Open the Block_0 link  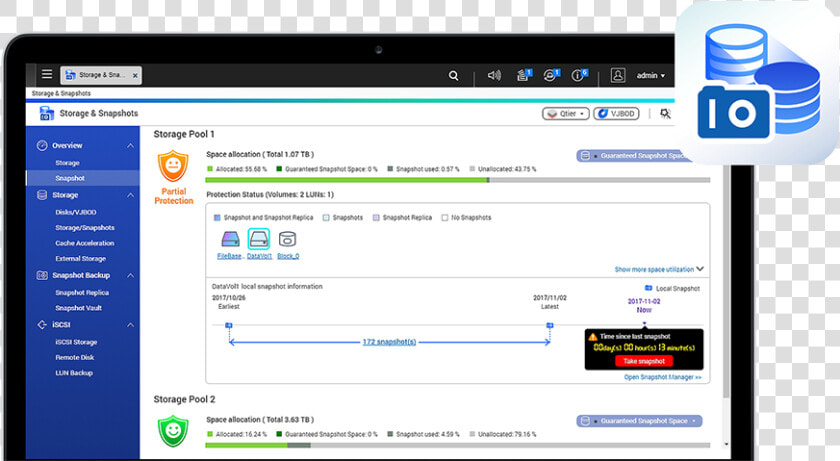(288, 256)
